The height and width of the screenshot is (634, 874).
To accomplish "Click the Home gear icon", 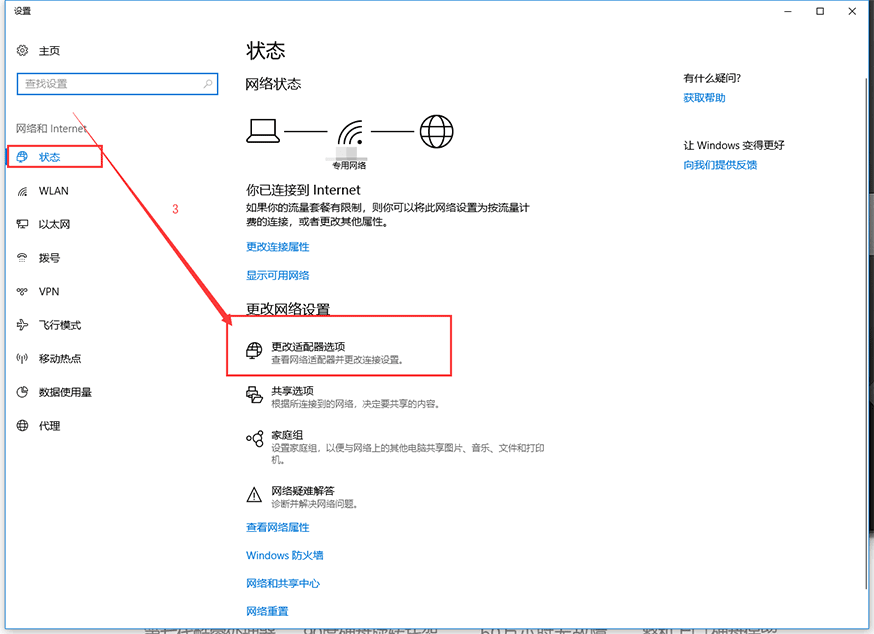I will pos(22,50).
